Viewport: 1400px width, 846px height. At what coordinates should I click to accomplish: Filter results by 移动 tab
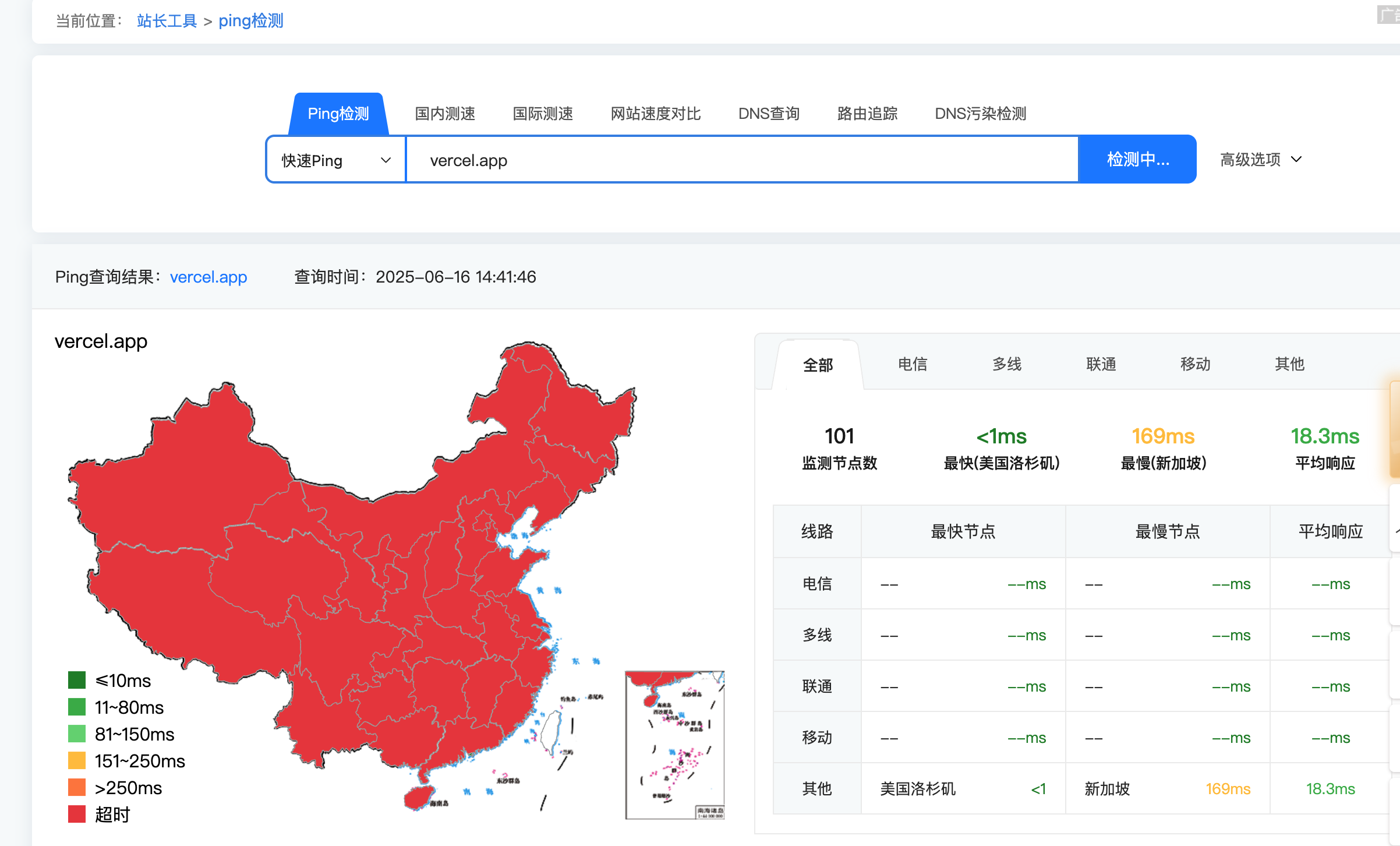1196,364
